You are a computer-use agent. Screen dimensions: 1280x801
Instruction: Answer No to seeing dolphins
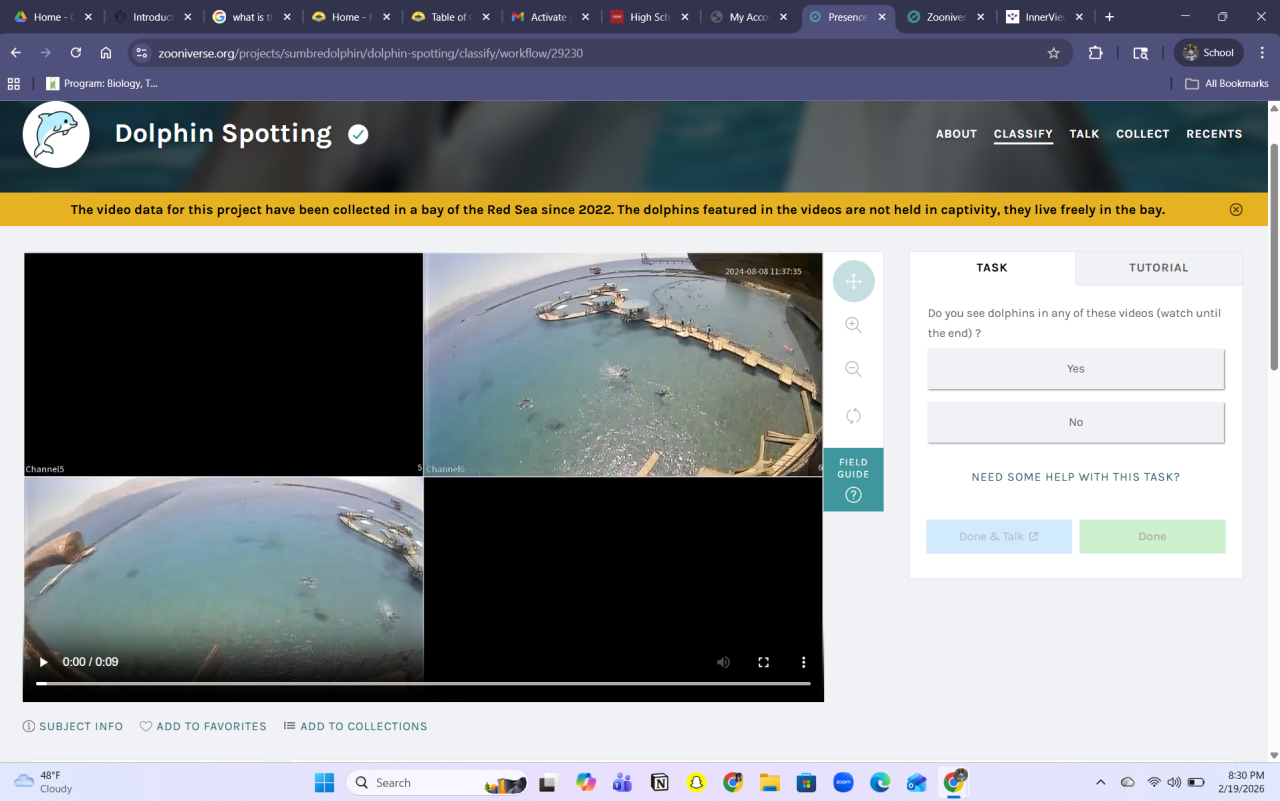[x=1075, y=422]
